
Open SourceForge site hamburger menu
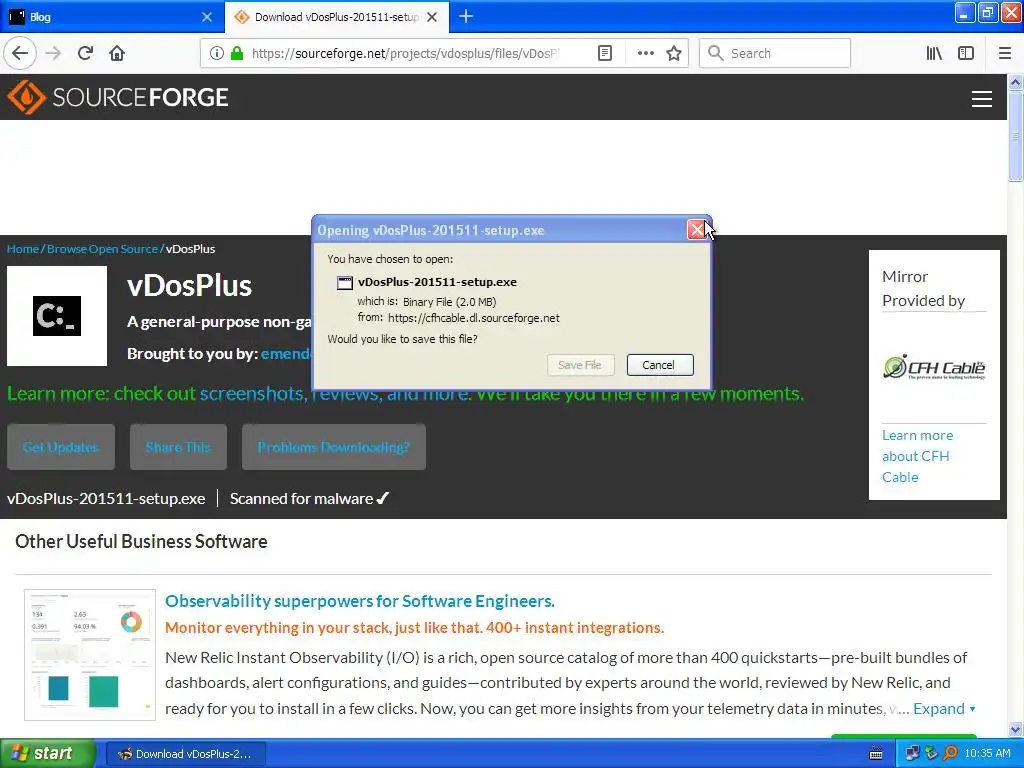click(x=982, y=98)
